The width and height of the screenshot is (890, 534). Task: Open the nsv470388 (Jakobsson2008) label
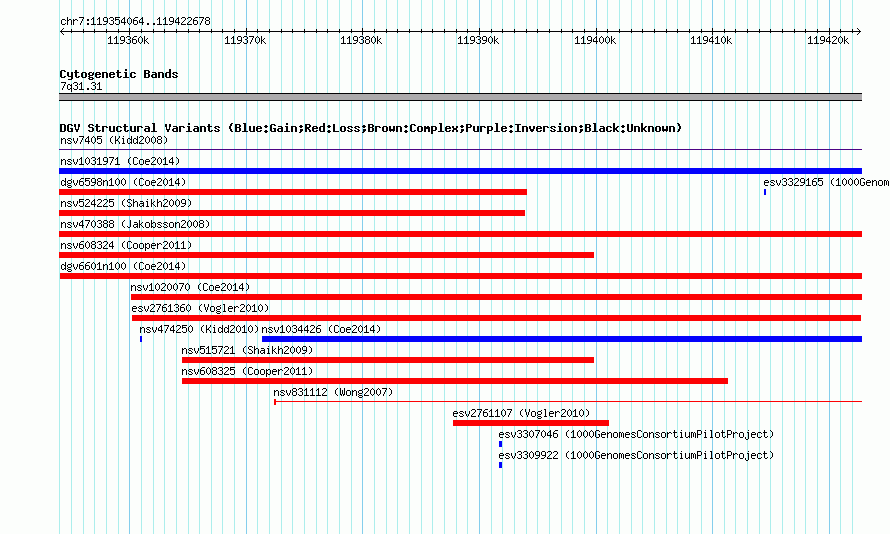135,224
